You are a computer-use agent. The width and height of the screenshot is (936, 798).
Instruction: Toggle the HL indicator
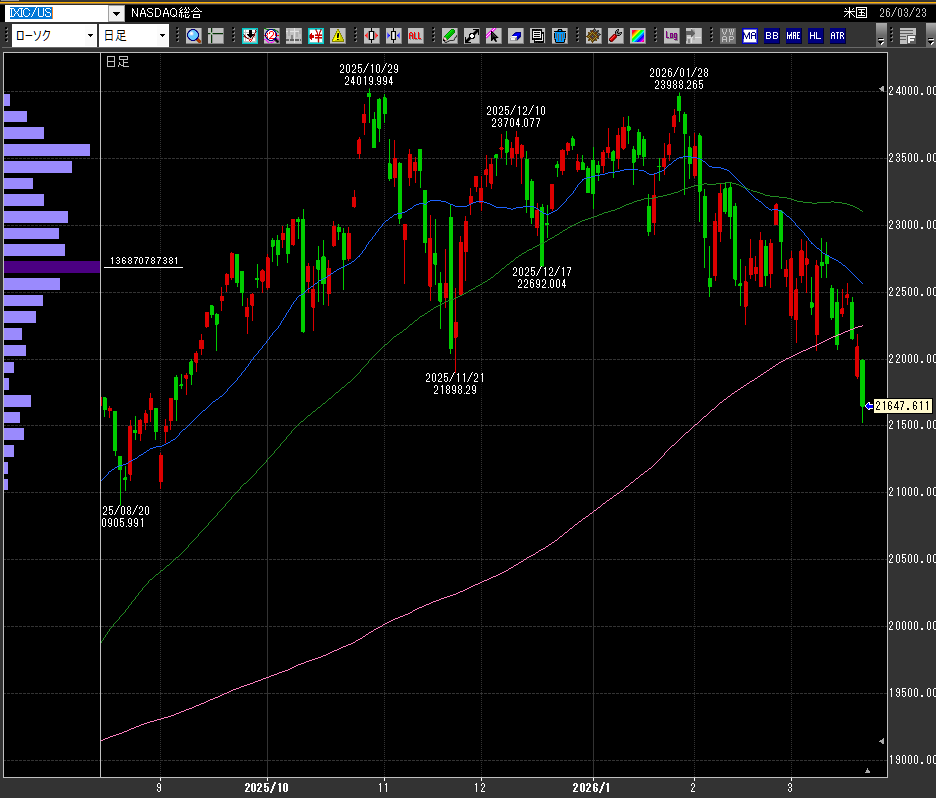tap(815, 36)
